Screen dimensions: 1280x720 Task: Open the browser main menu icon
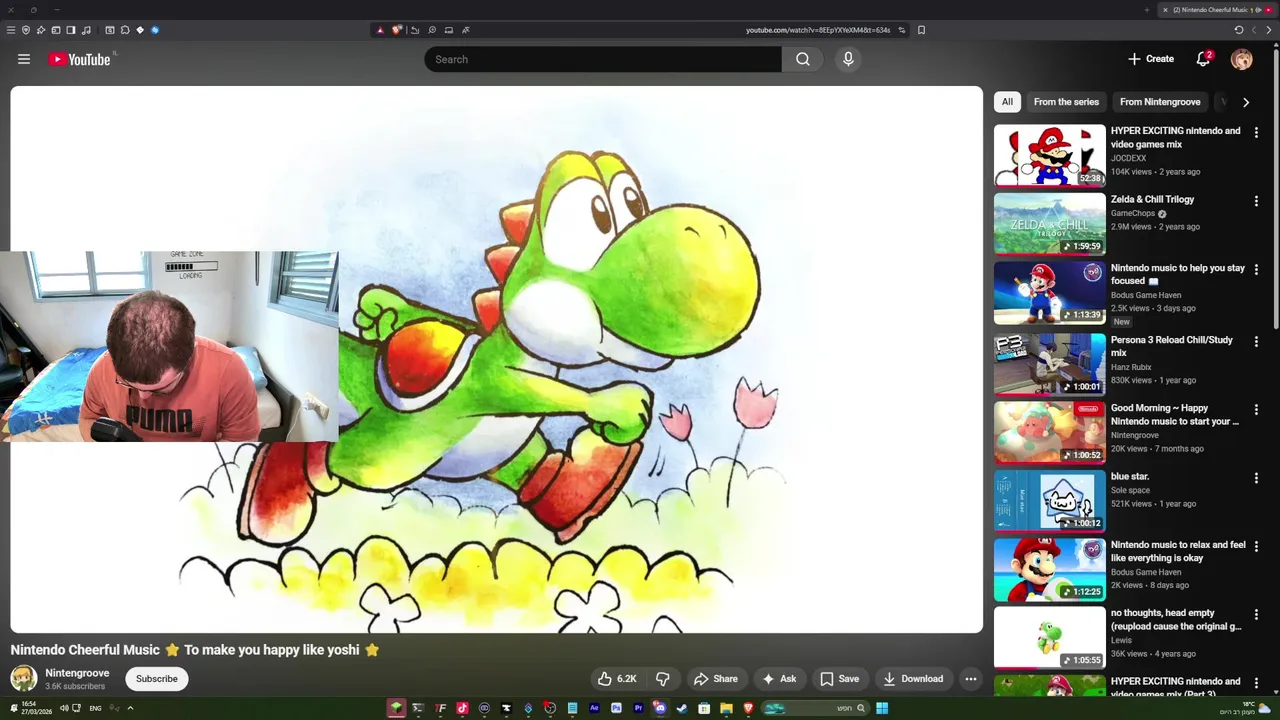[x=11, y=30]
